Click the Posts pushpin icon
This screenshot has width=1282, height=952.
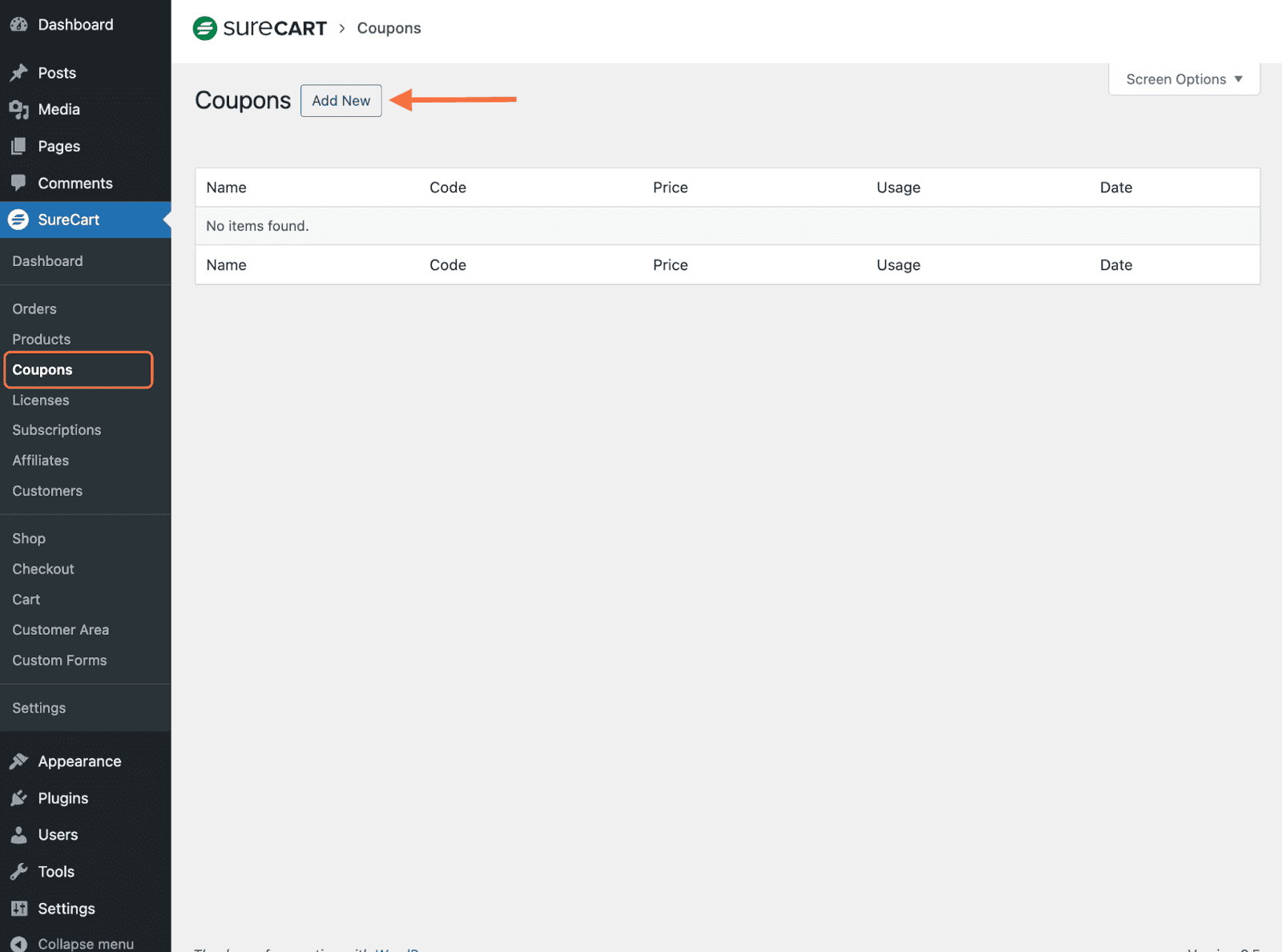coord(18,73)
